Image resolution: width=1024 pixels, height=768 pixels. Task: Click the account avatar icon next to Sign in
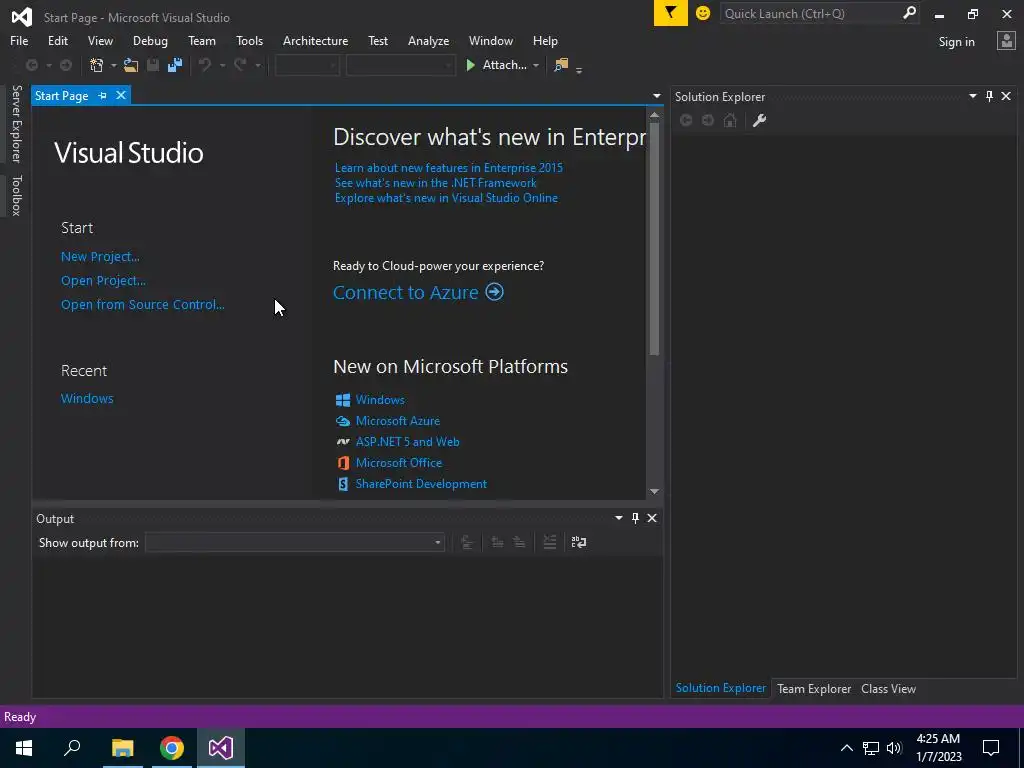pos(1006,40)
